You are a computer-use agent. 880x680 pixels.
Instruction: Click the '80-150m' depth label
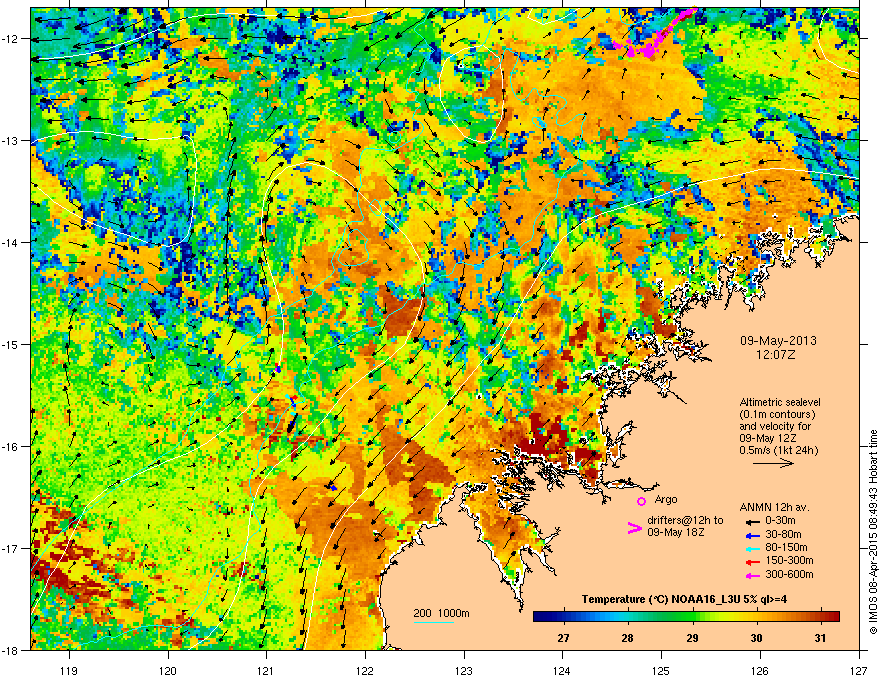786,547
